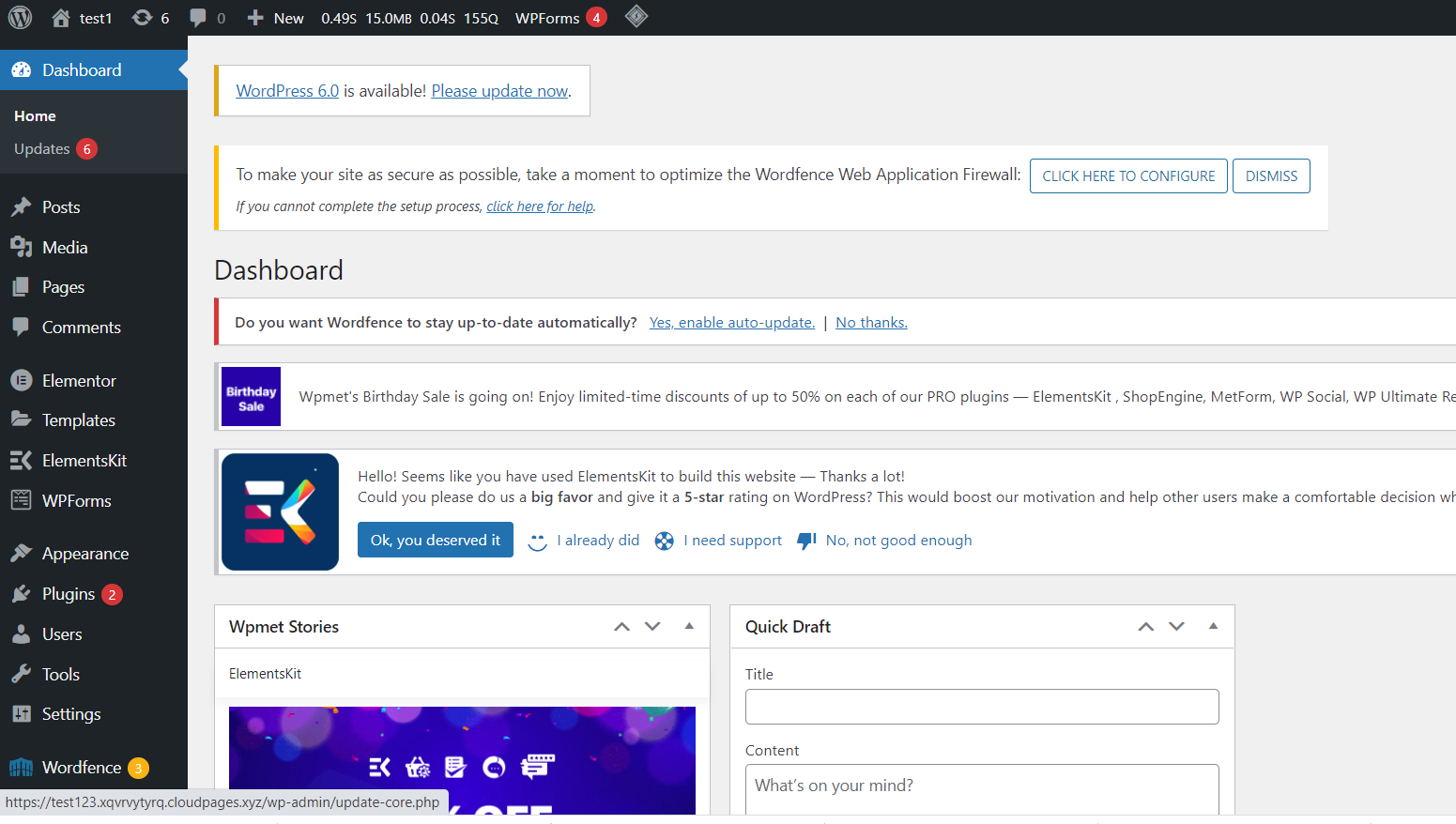Click 'Please update now' link

tap(499, 91)
